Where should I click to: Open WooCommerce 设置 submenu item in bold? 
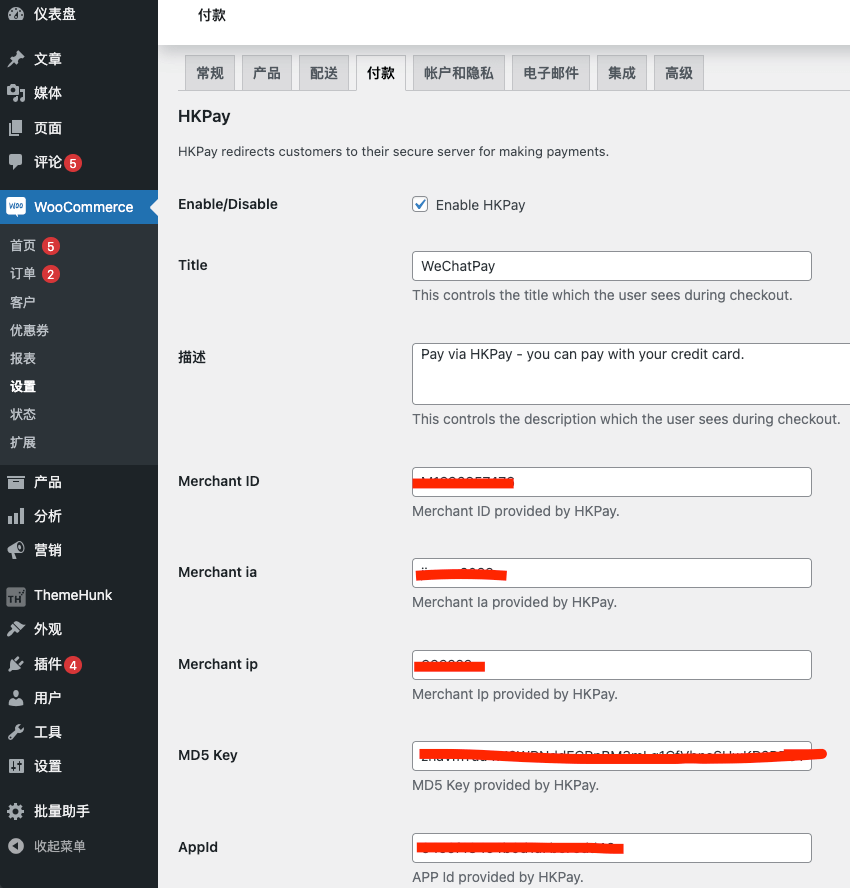[x=23, y=386]
